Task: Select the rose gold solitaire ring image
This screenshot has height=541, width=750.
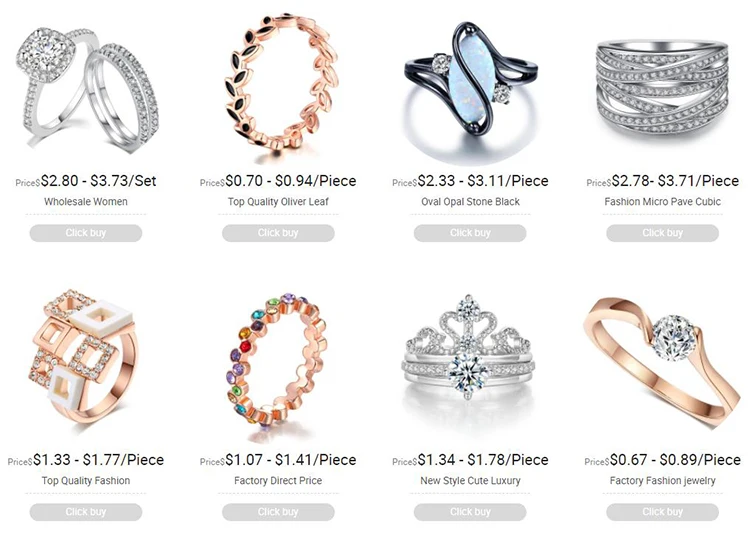Action: (x=662, y=361)
